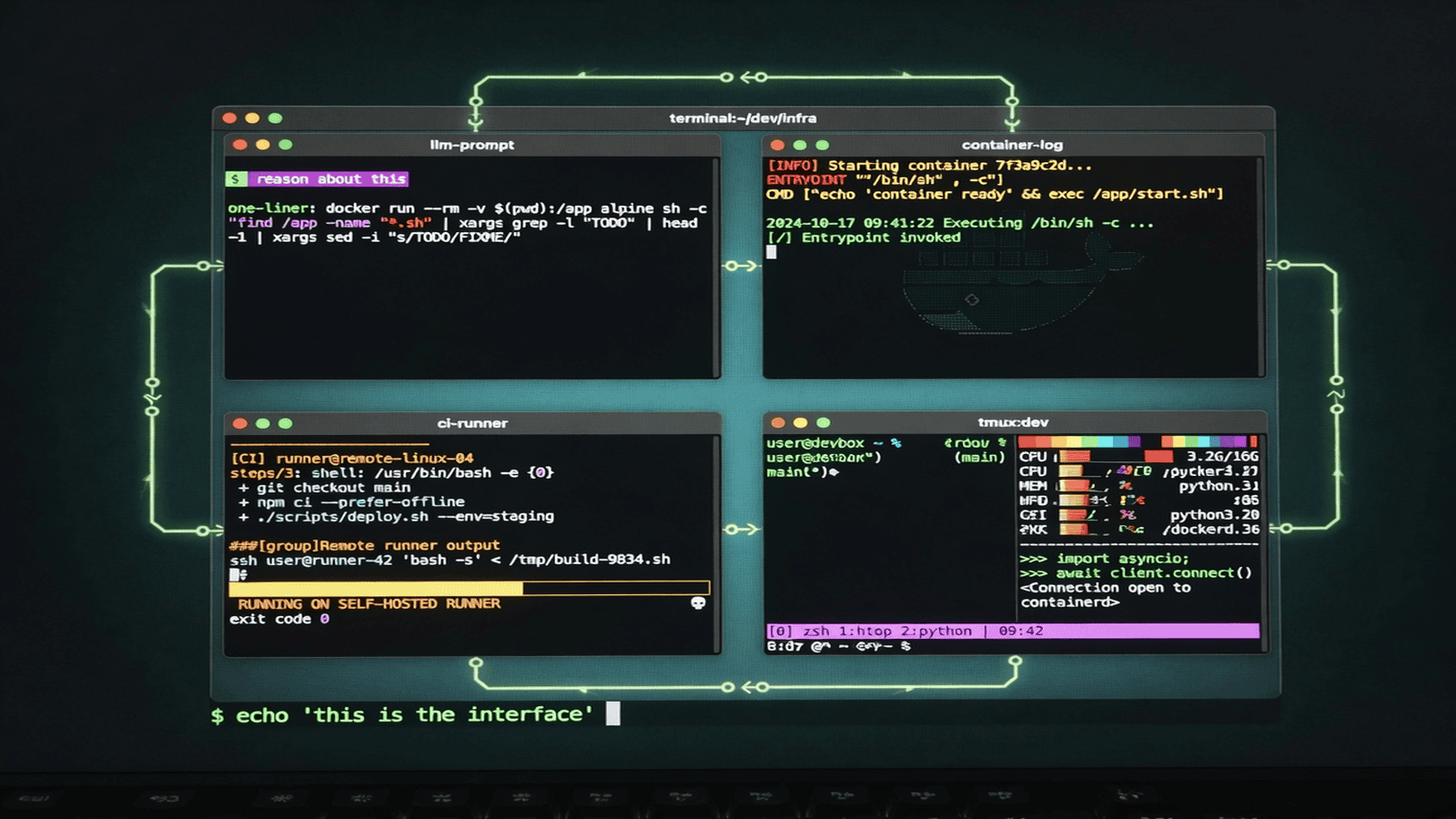Select the 1:htop tab in tmux status bar
This screenshot has width=1456, height=819.
click(864, 631)
